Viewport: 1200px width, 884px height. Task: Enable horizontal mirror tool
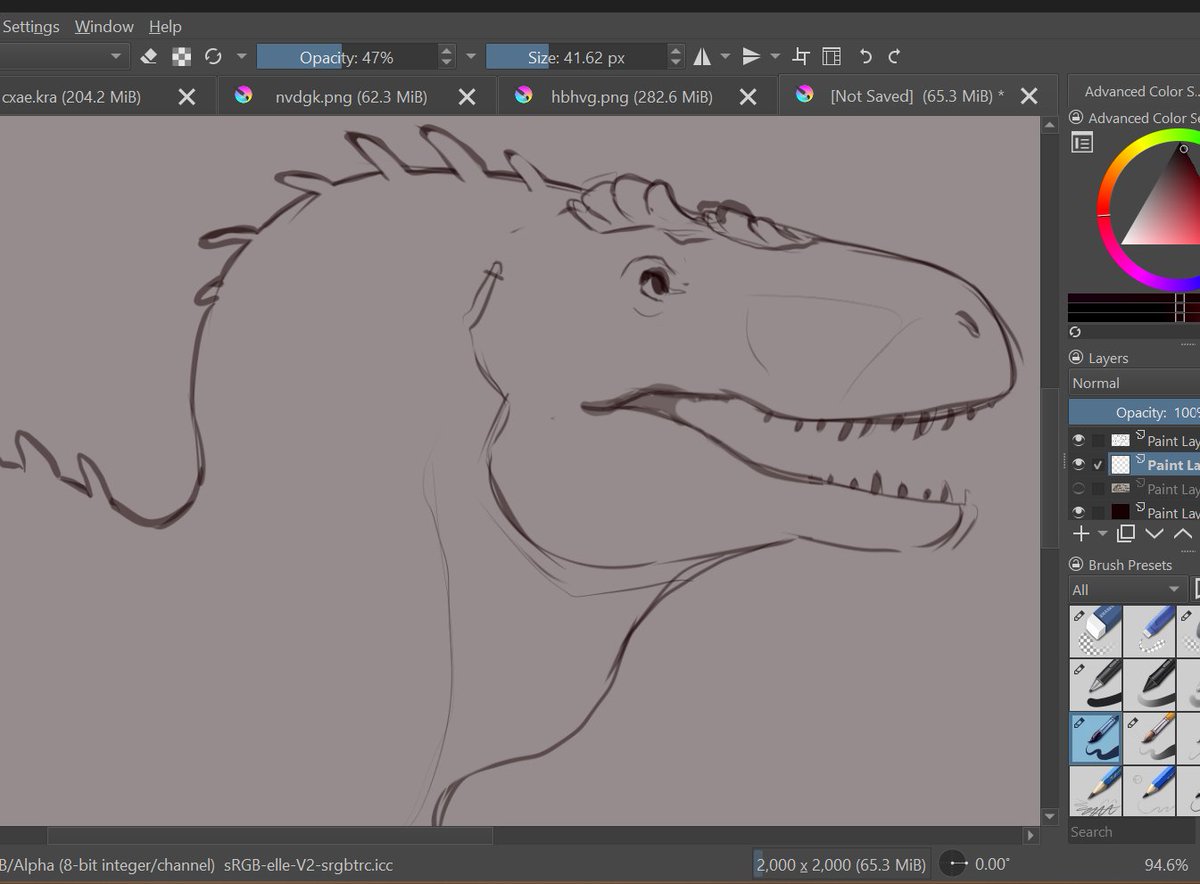coord(702,57)
